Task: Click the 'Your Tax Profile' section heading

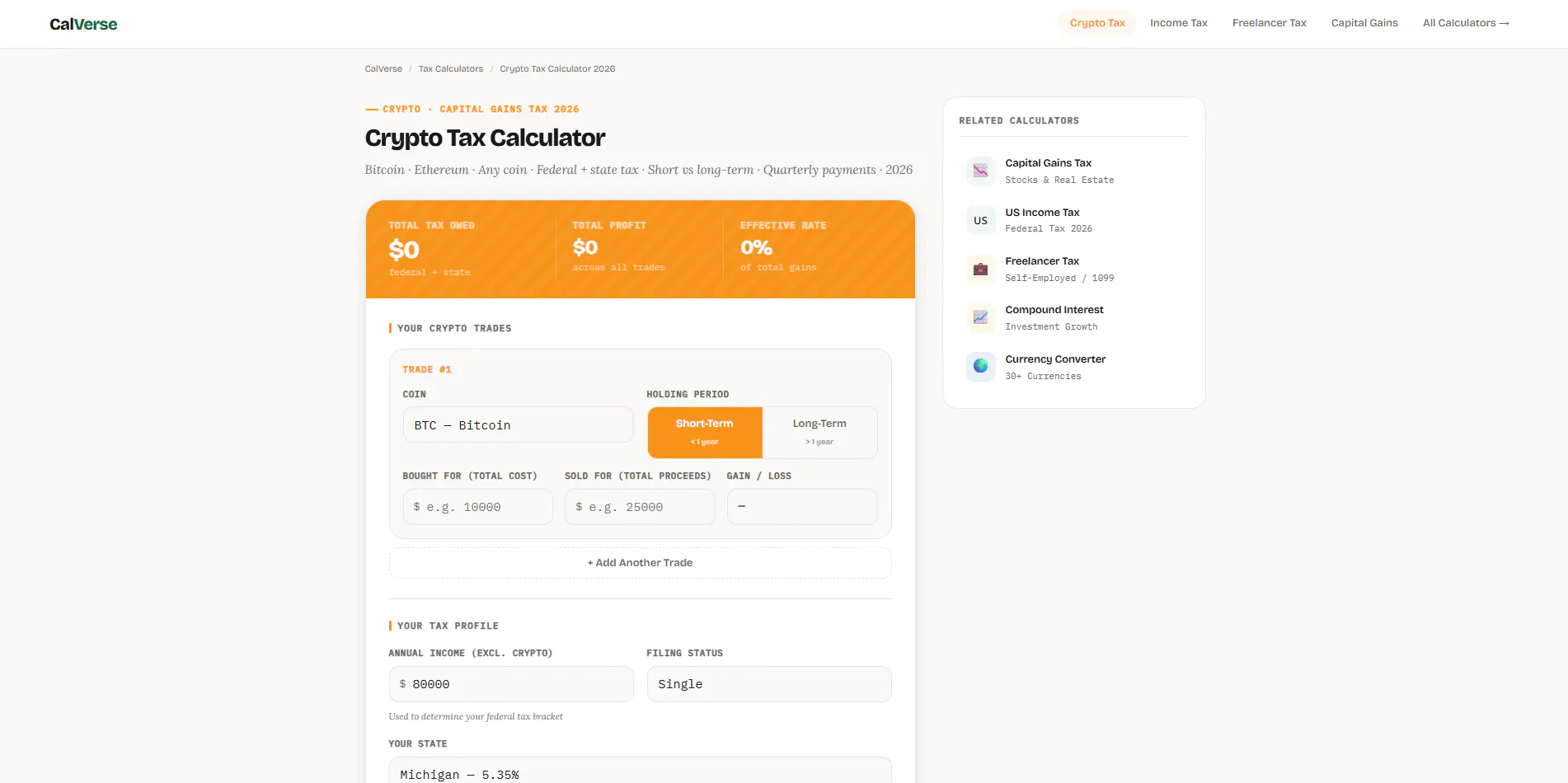Action: tap(448, 626)
